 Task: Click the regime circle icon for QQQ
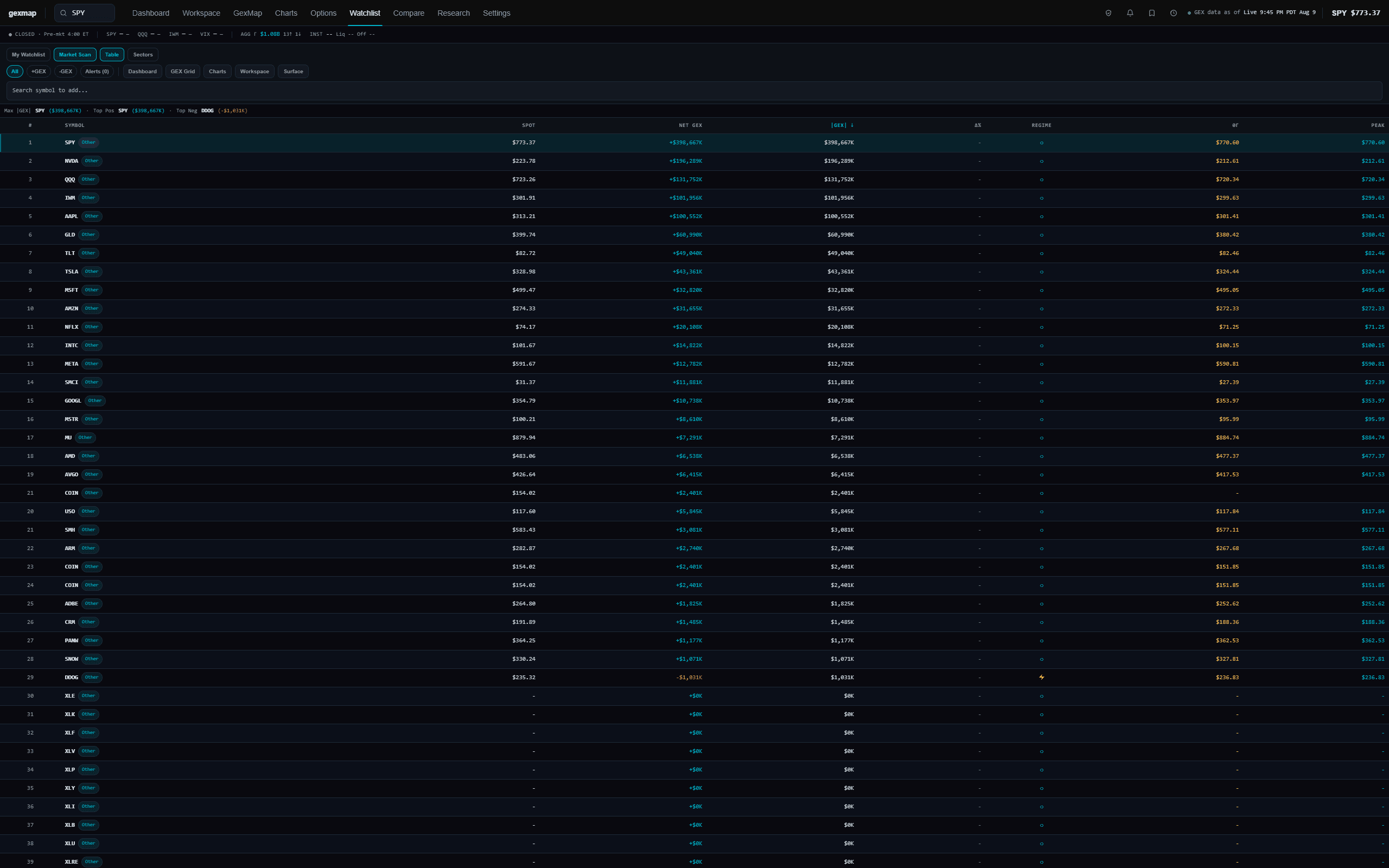coord(1042,180)
